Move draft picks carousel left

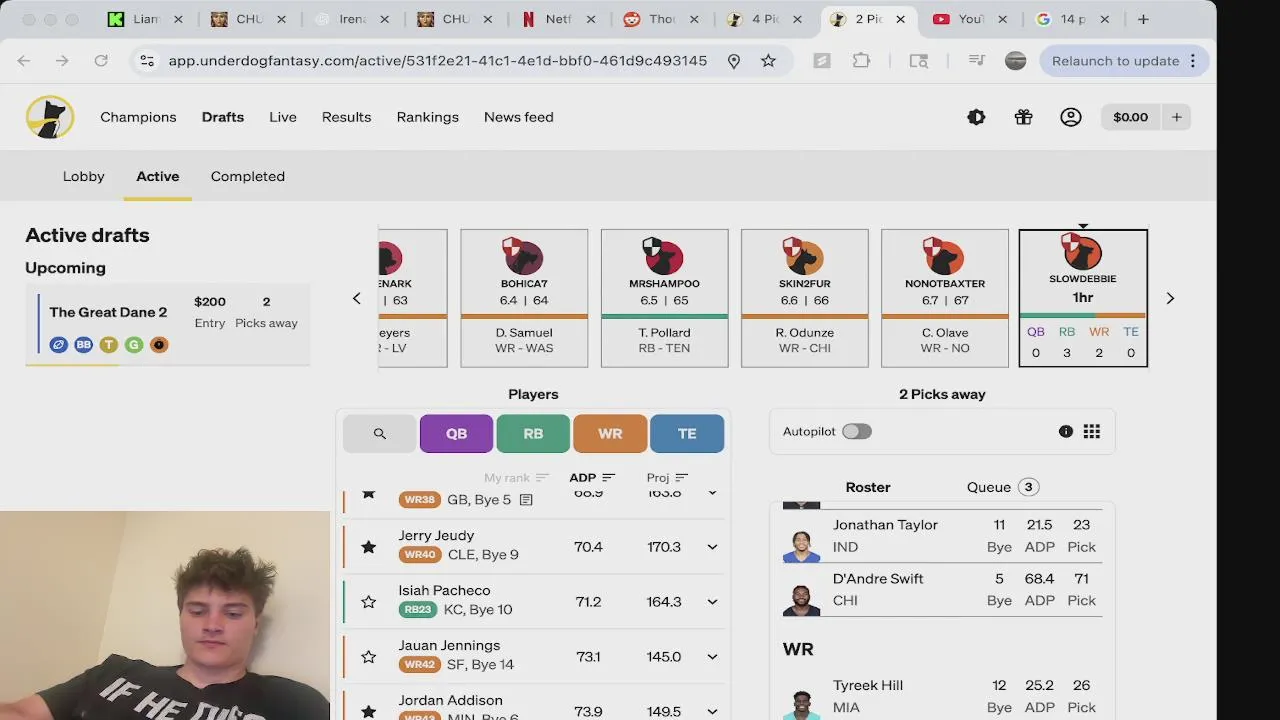pyautogui.click(x=356, y=298)
